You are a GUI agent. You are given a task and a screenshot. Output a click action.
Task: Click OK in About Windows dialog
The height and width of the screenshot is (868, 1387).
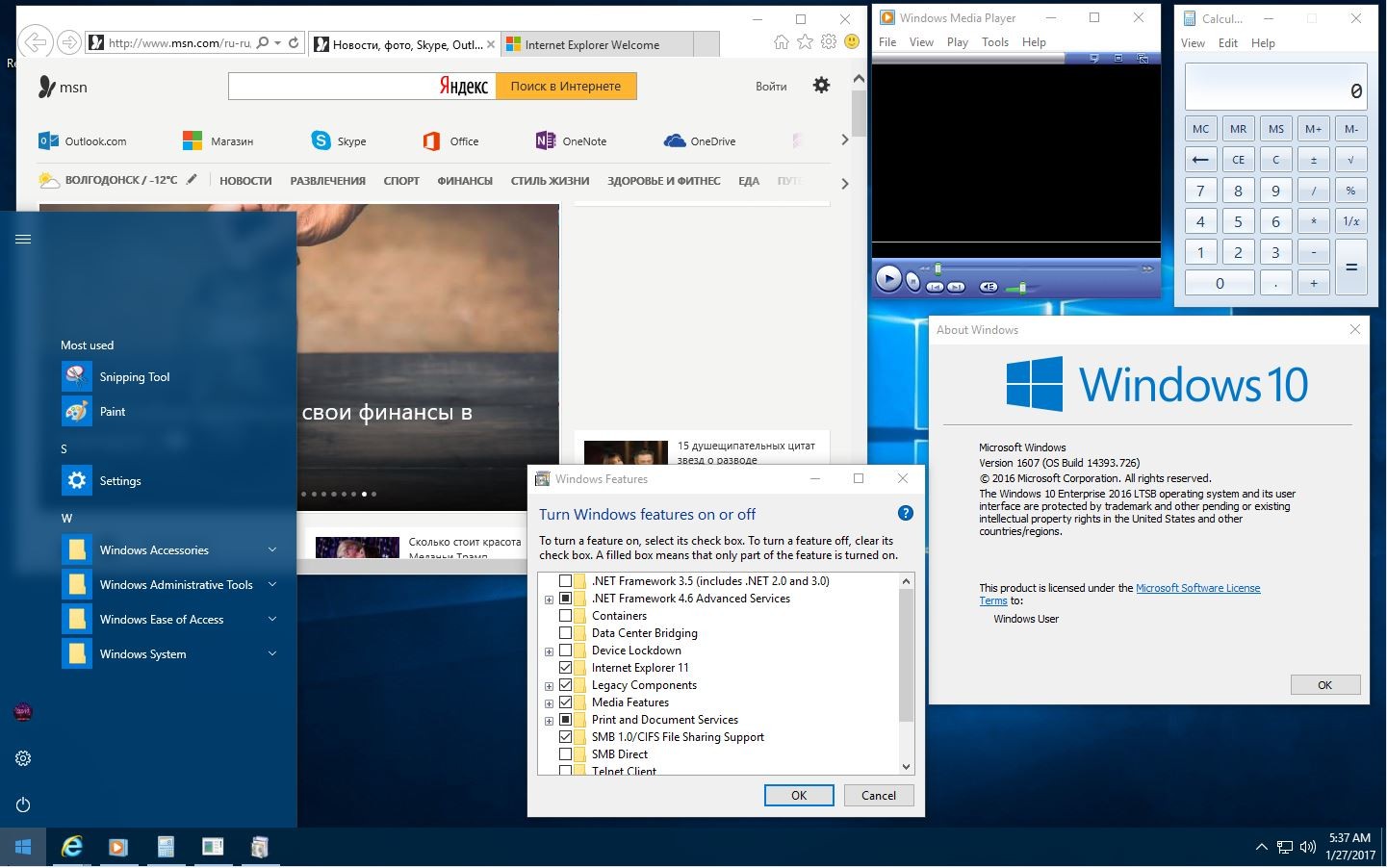1325,685
